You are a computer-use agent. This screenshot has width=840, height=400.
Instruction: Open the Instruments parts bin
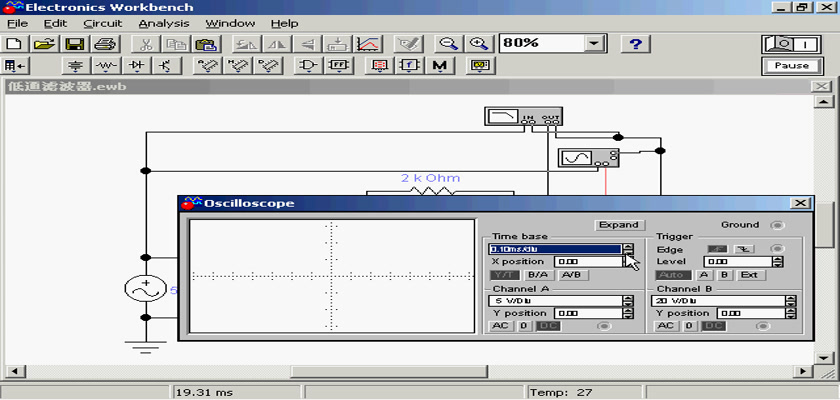click(x=480, y=66)
